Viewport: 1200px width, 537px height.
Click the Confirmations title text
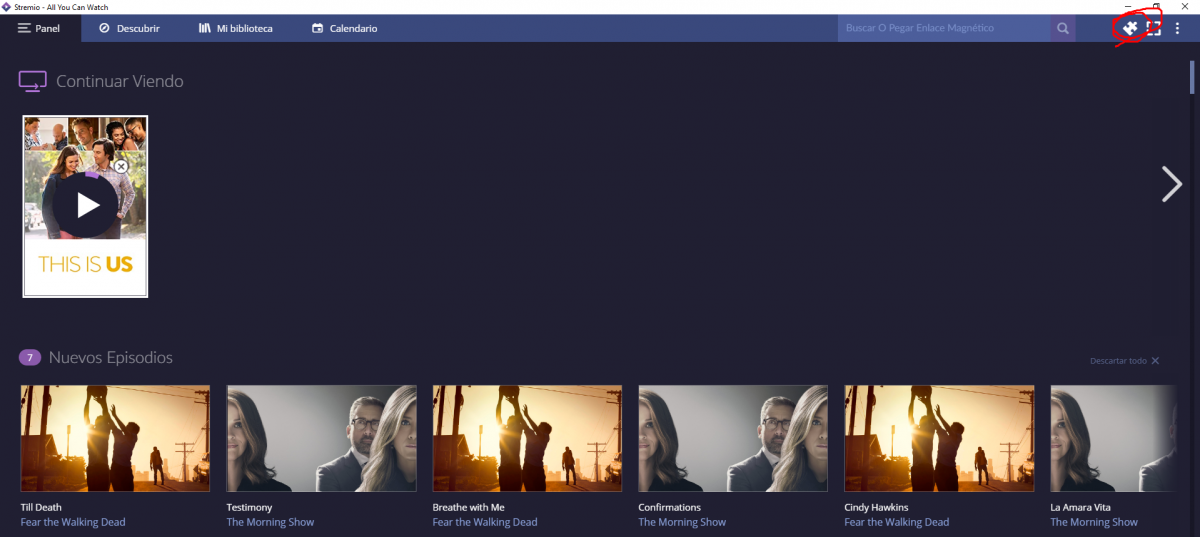coord(669,507)
